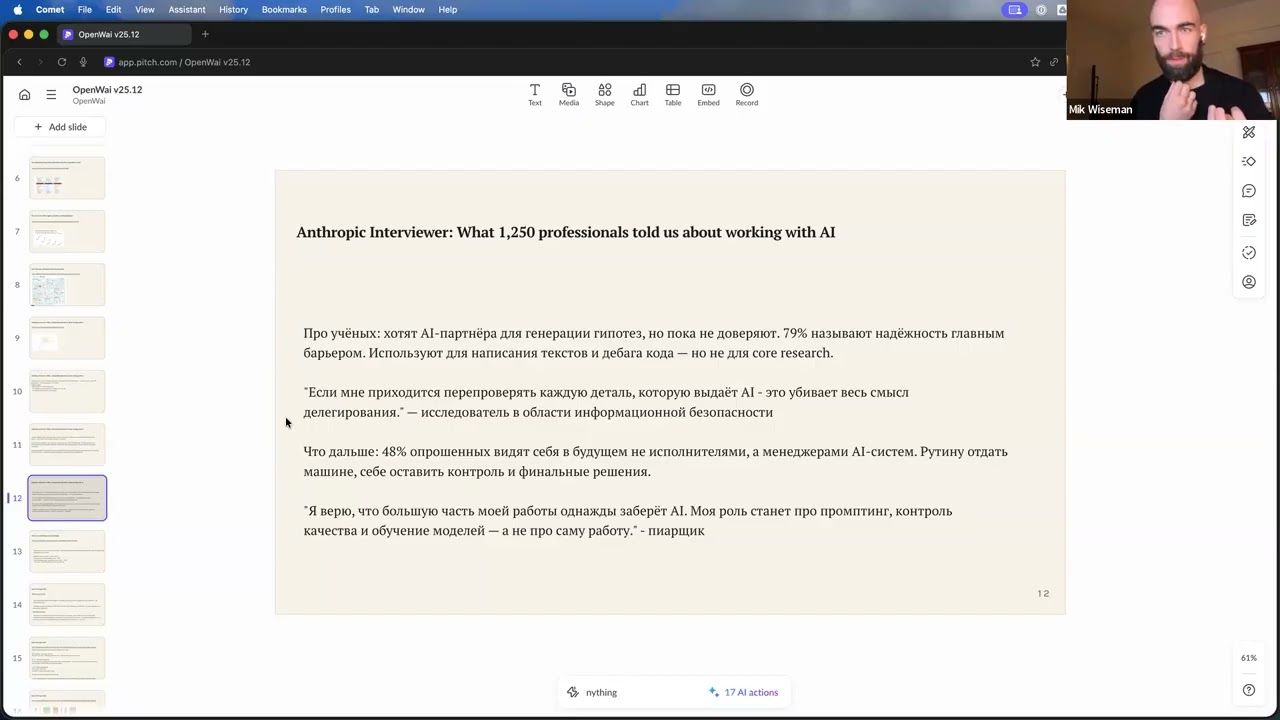The height and width of the screenshot is (720, 1280).
Task: Reload the page
Action: click(62, 62)
